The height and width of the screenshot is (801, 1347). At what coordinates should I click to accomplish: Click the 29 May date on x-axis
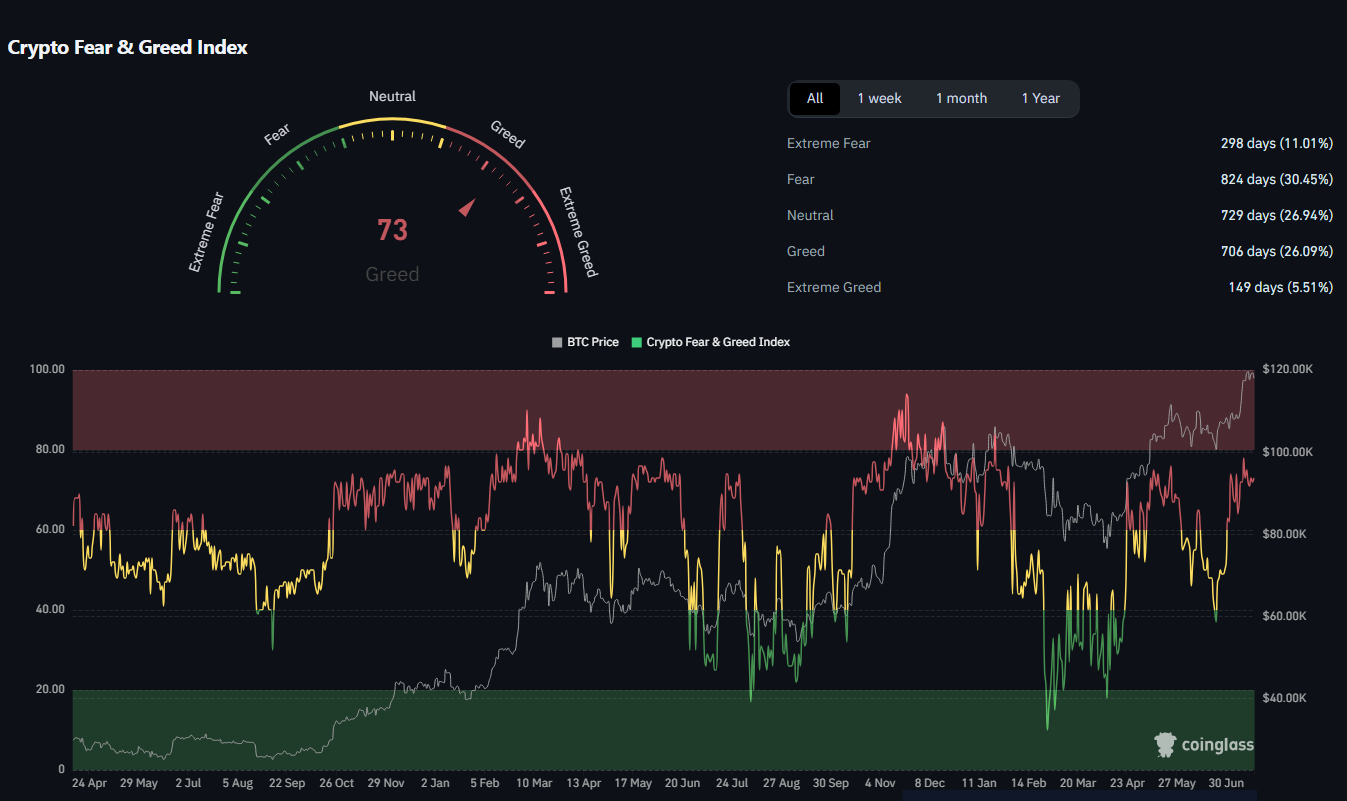pos(138,783)
